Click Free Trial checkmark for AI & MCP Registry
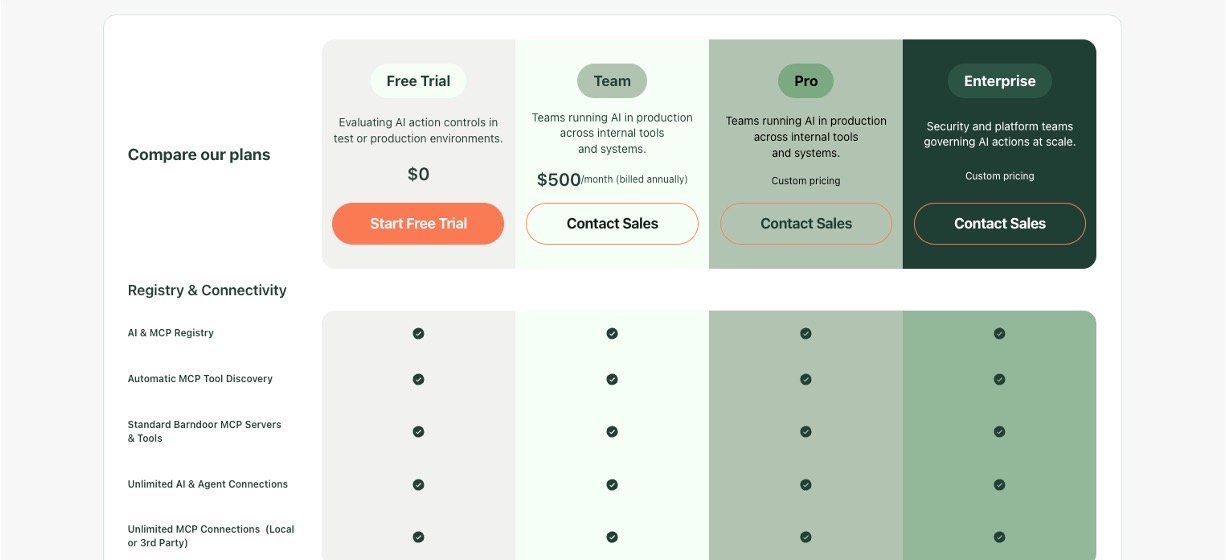The image size is (1226, 560). click(x=418, y=334)
